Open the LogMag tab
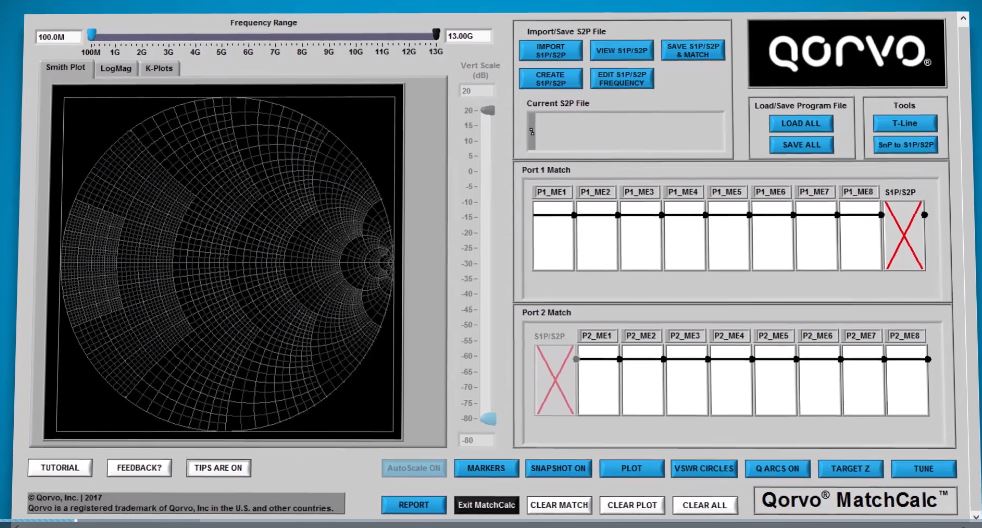The image size is (982, 528). (x=116, y=68)
